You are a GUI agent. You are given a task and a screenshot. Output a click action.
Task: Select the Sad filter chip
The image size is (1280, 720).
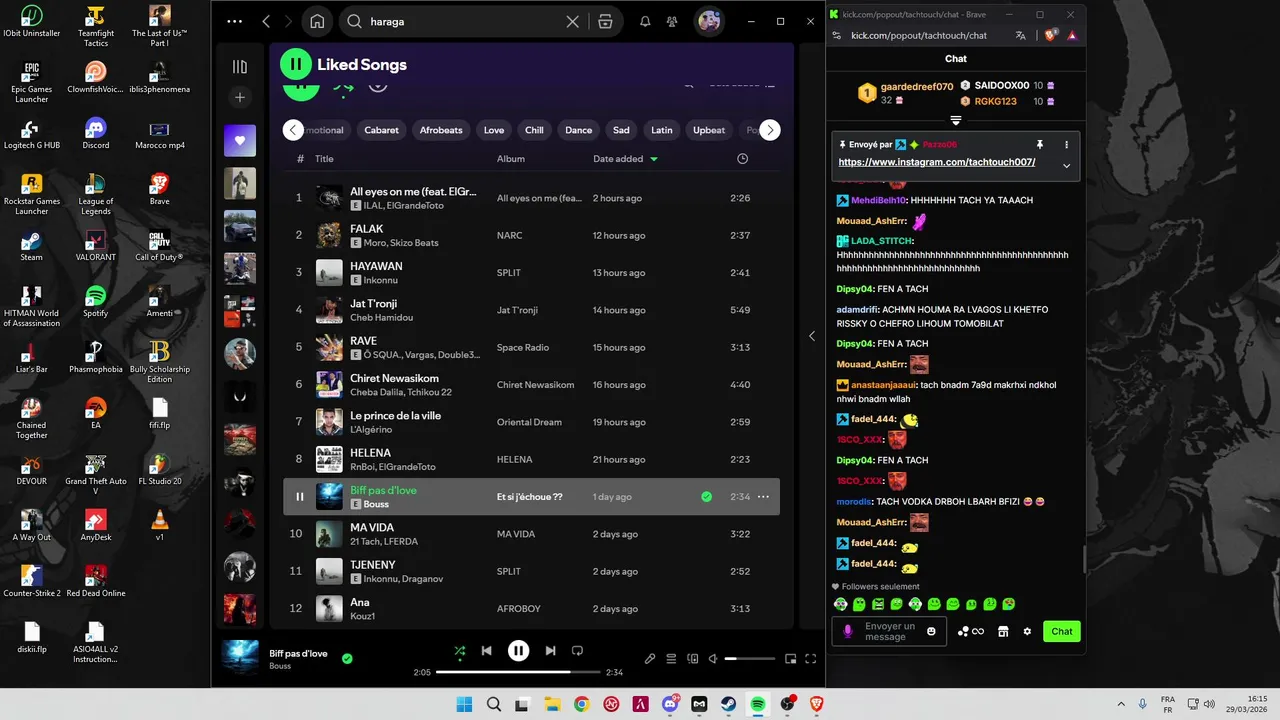621,130
